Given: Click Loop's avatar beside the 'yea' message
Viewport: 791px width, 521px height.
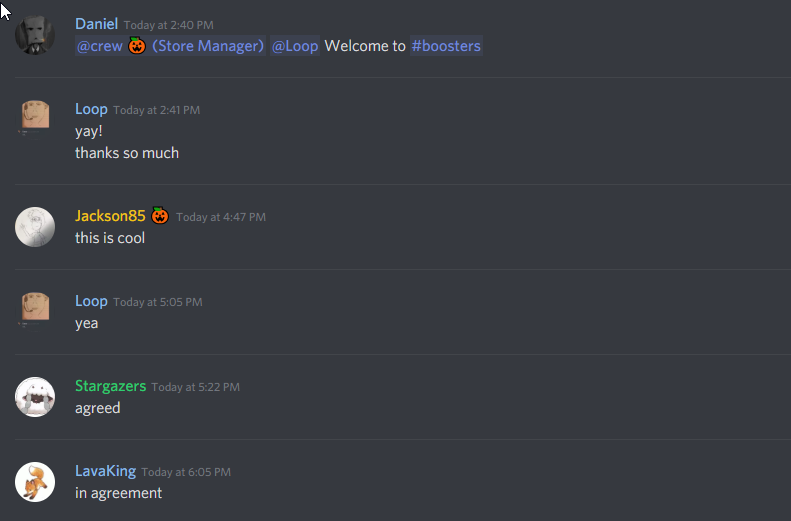Looking at the screenshot, I should tap(35, 312).
